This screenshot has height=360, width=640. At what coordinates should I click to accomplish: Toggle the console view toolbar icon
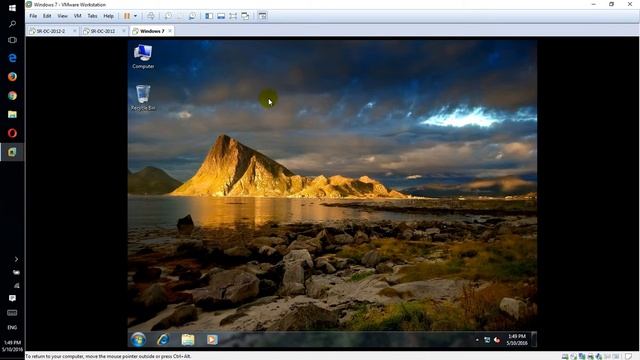[262, 16]
